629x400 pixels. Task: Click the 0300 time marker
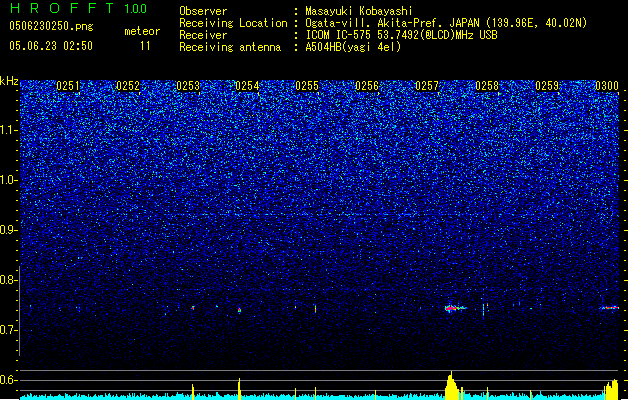coord(607,86)
